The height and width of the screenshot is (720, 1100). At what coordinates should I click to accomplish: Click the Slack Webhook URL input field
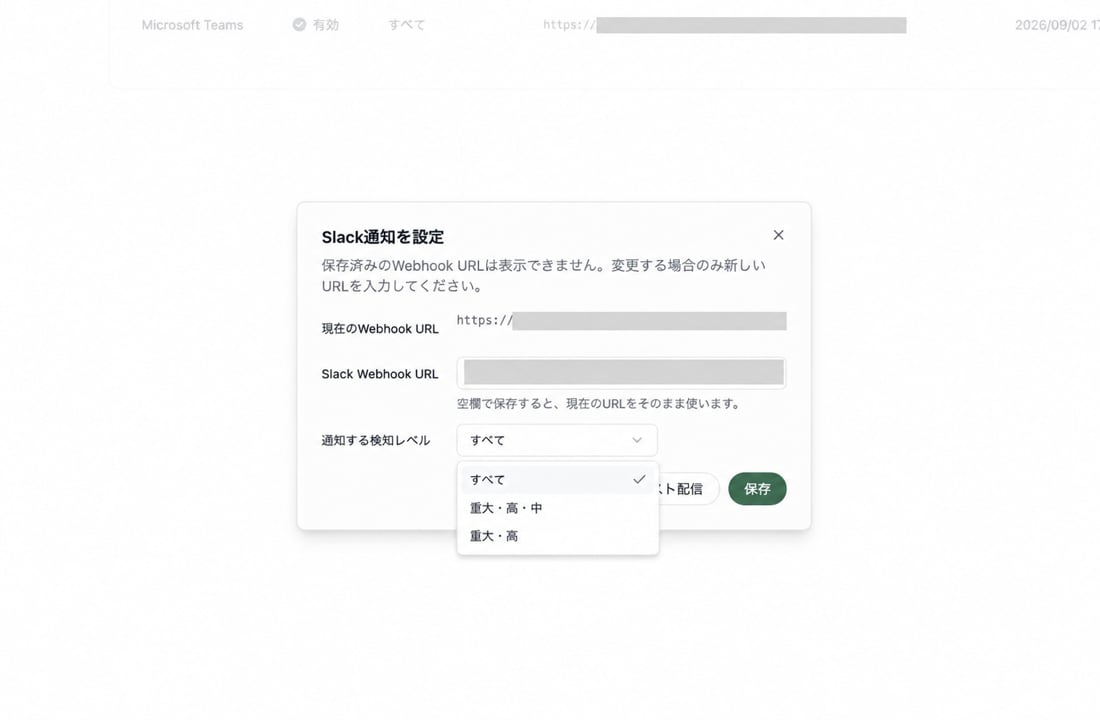(x=621, y=373)
